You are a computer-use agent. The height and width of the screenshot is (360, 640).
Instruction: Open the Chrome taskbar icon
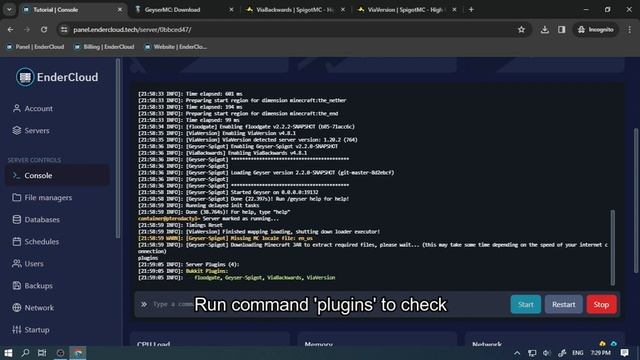pos(78,353)
